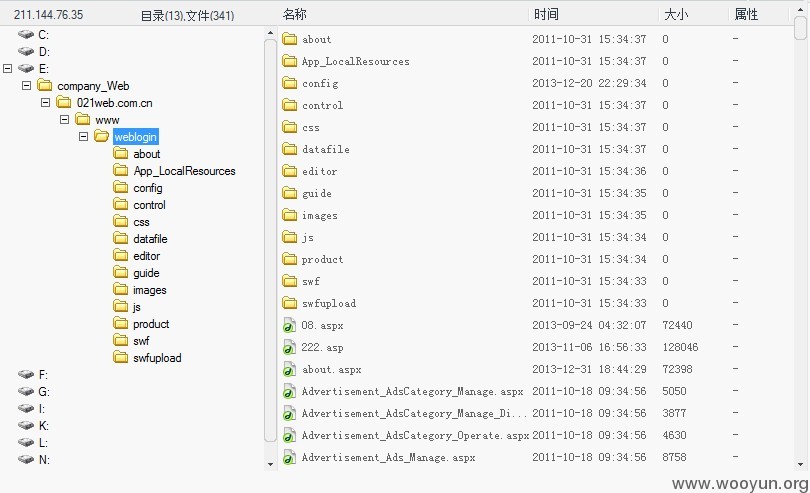This screenshot has width=810, height=493.
Task: Open the L: drive icon
Action: click(x=25, y=443)
